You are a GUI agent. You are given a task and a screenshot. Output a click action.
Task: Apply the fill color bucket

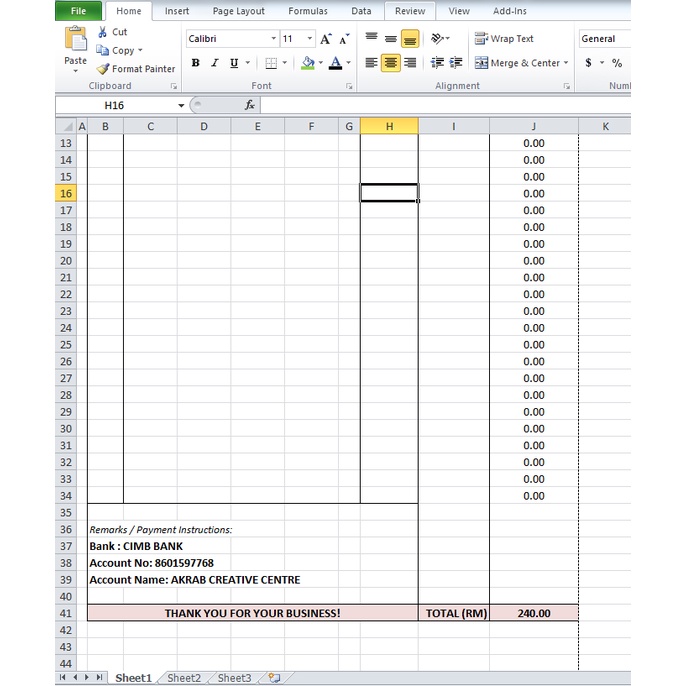(x=308, y=63)
